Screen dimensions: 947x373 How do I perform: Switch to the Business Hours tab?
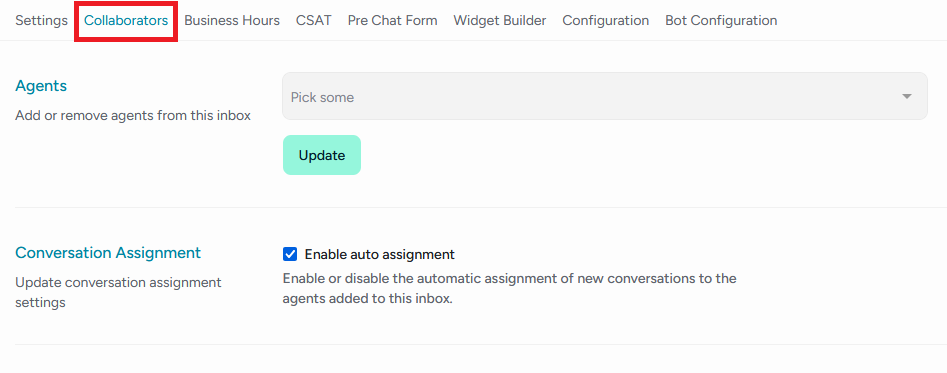coord(232,21)
